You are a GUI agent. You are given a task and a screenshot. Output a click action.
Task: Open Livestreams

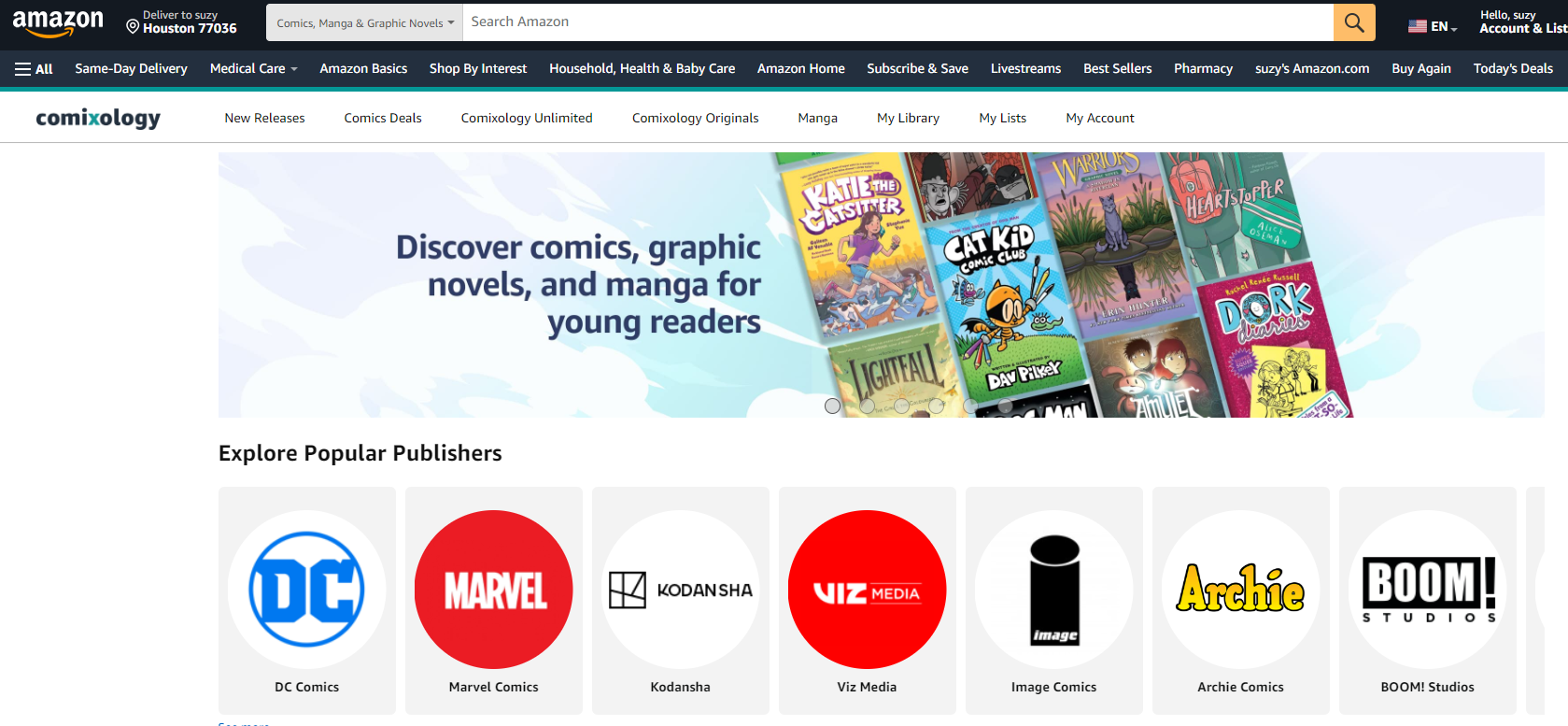click(1026, 69)
